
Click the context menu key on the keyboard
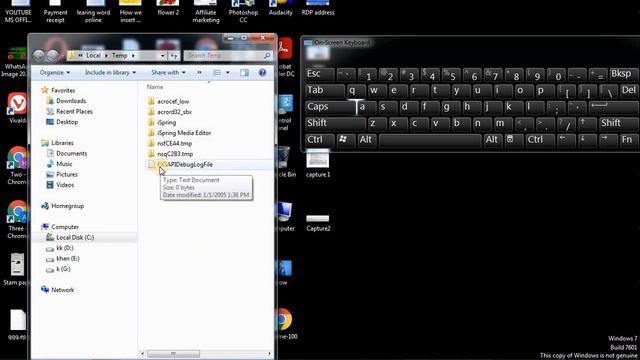point(513,140)
